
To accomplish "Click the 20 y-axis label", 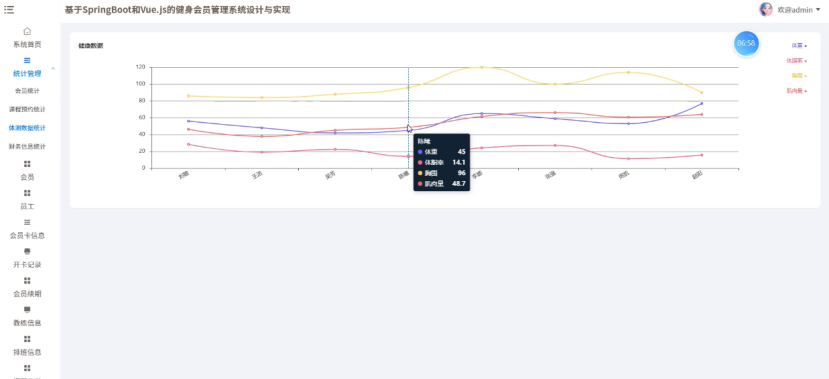I will point(141,151).
